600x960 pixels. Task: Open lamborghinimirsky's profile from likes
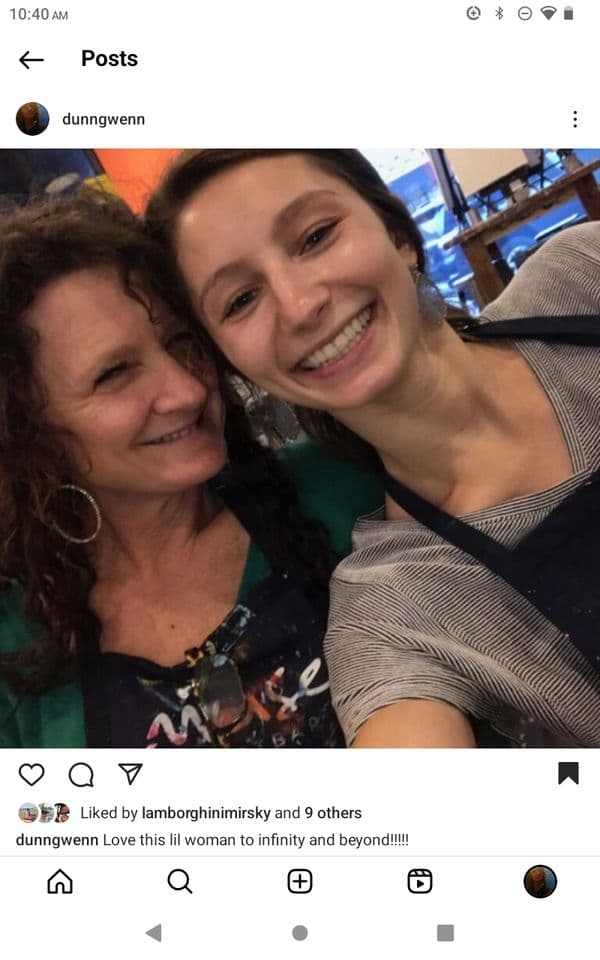pyautogui.click(x=206, y=812)
